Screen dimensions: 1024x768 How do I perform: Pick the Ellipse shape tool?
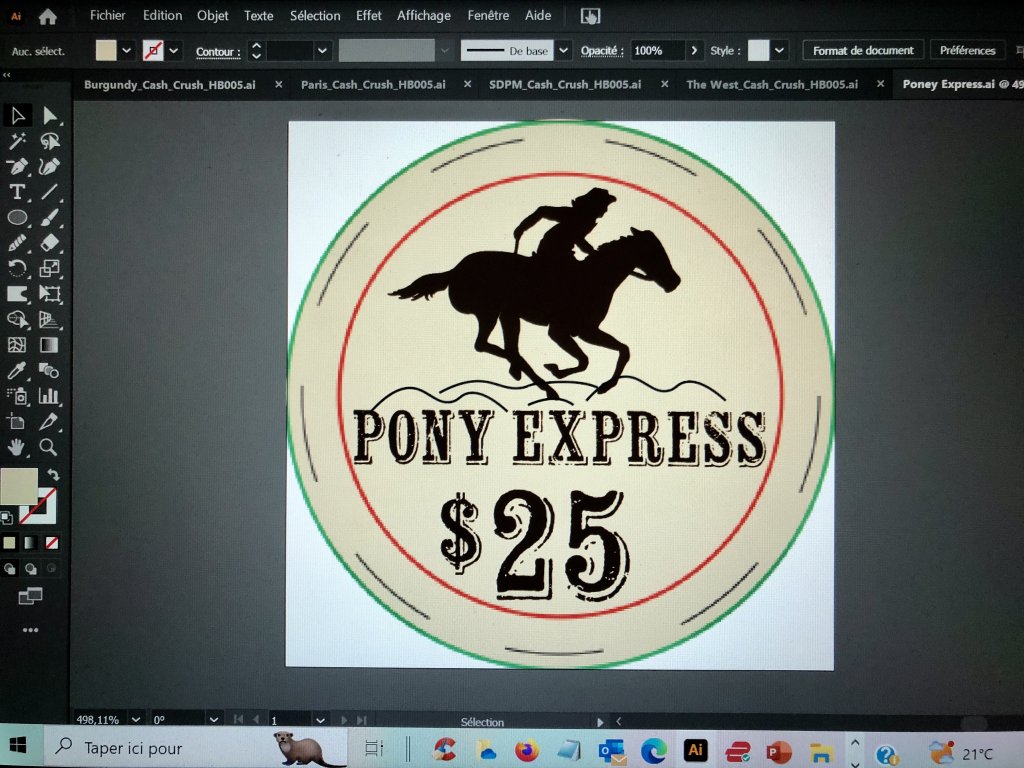pos(17,217)
